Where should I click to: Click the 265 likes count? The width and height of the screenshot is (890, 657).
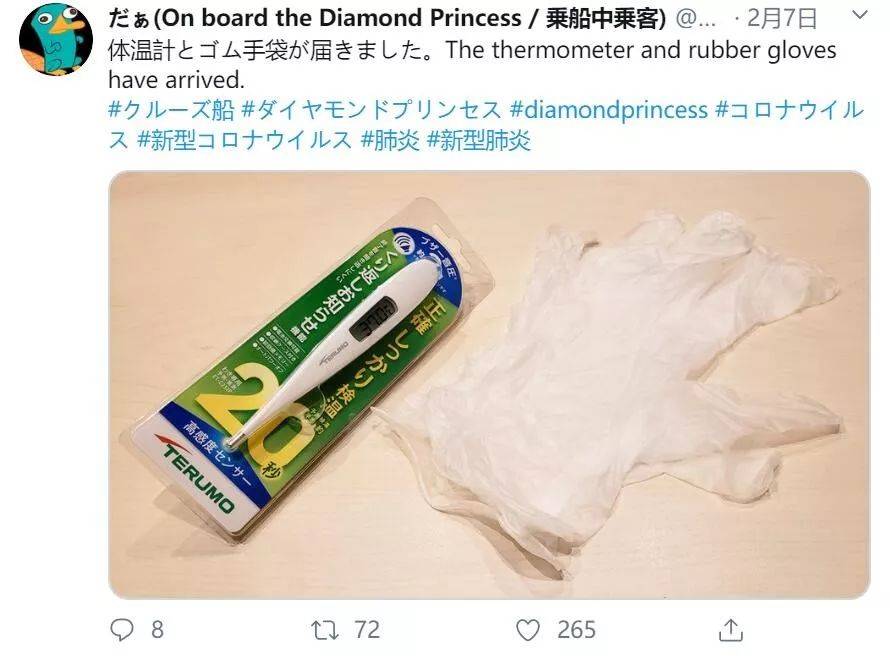click(x=576, y=630)
